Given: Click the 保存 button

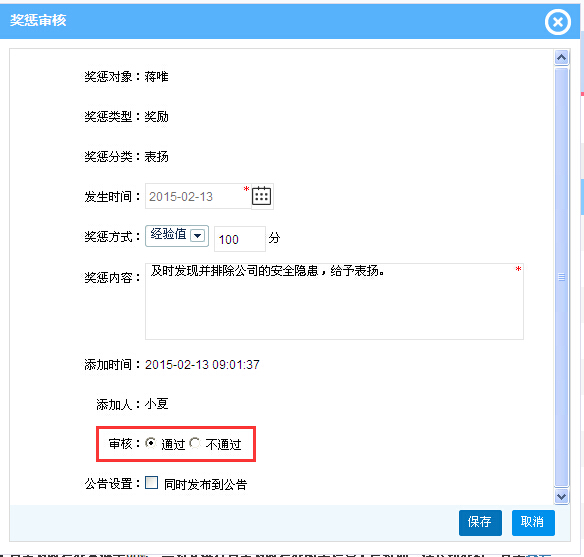Looking at the screenshot, I should pyautogui.click(x=480, y=522).
